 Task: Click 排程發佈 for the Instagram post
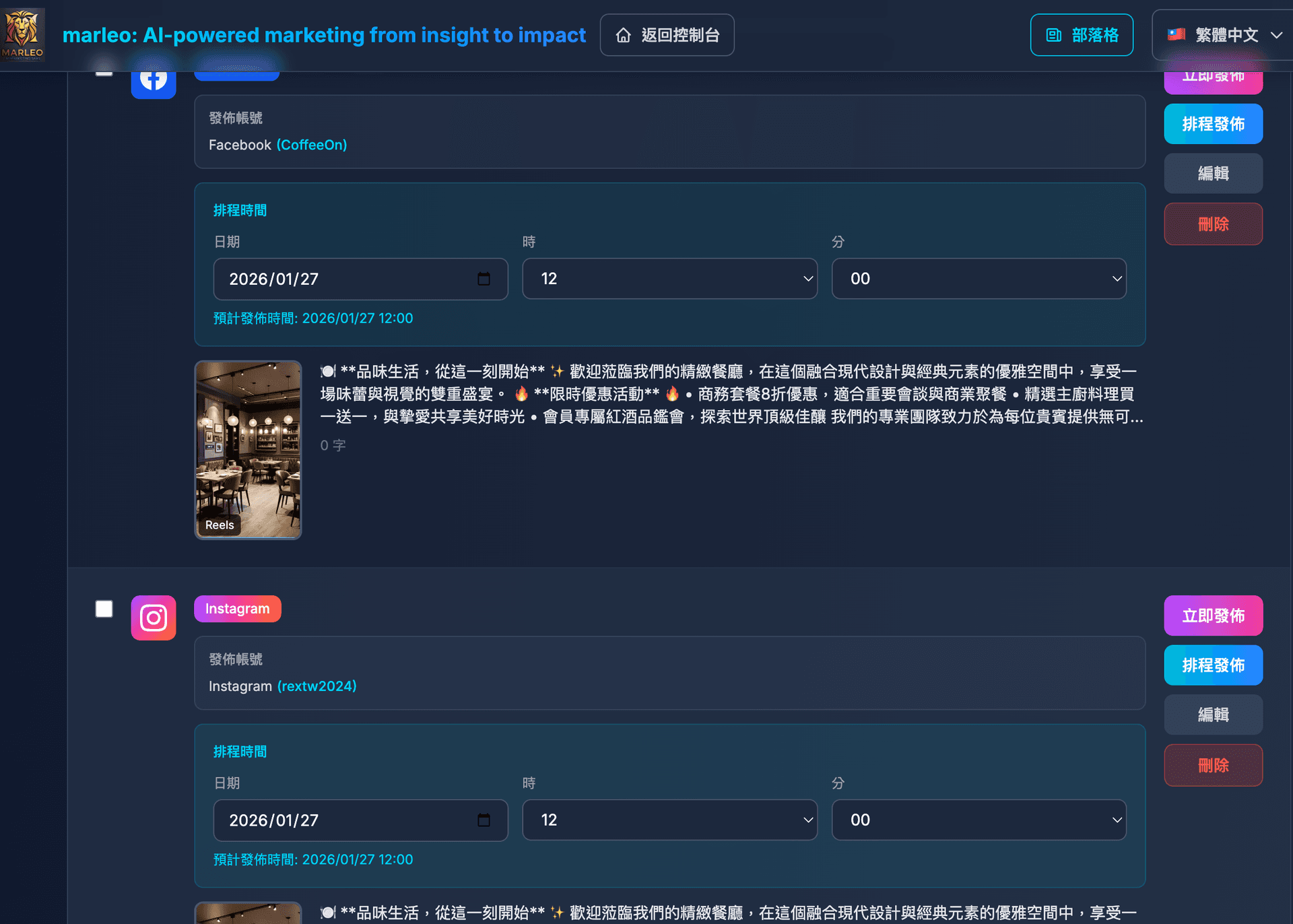1214,665
